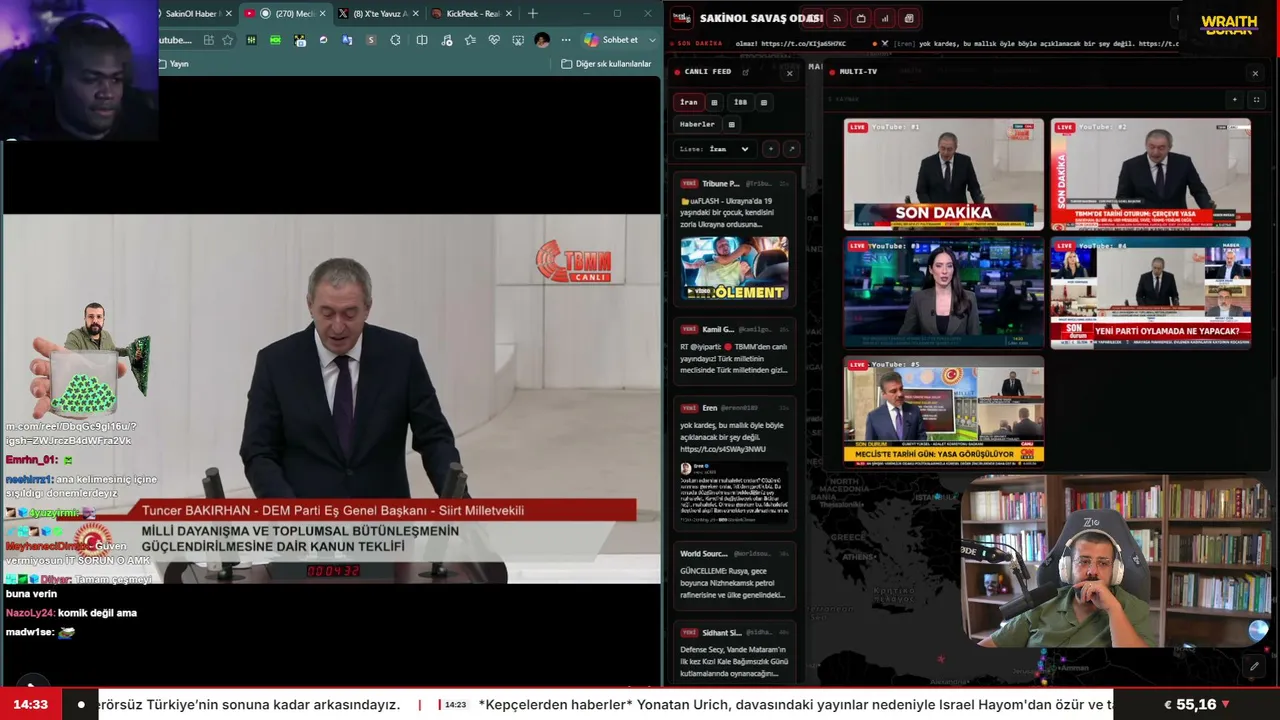Add a new list with plus button
The height and width of the screenshot is (720, 1280).
pos(770,149)
